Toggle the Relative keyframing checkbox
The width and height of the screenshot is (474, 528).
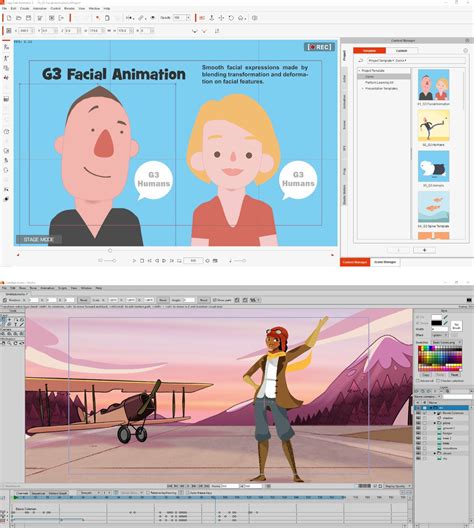[148, 493]
